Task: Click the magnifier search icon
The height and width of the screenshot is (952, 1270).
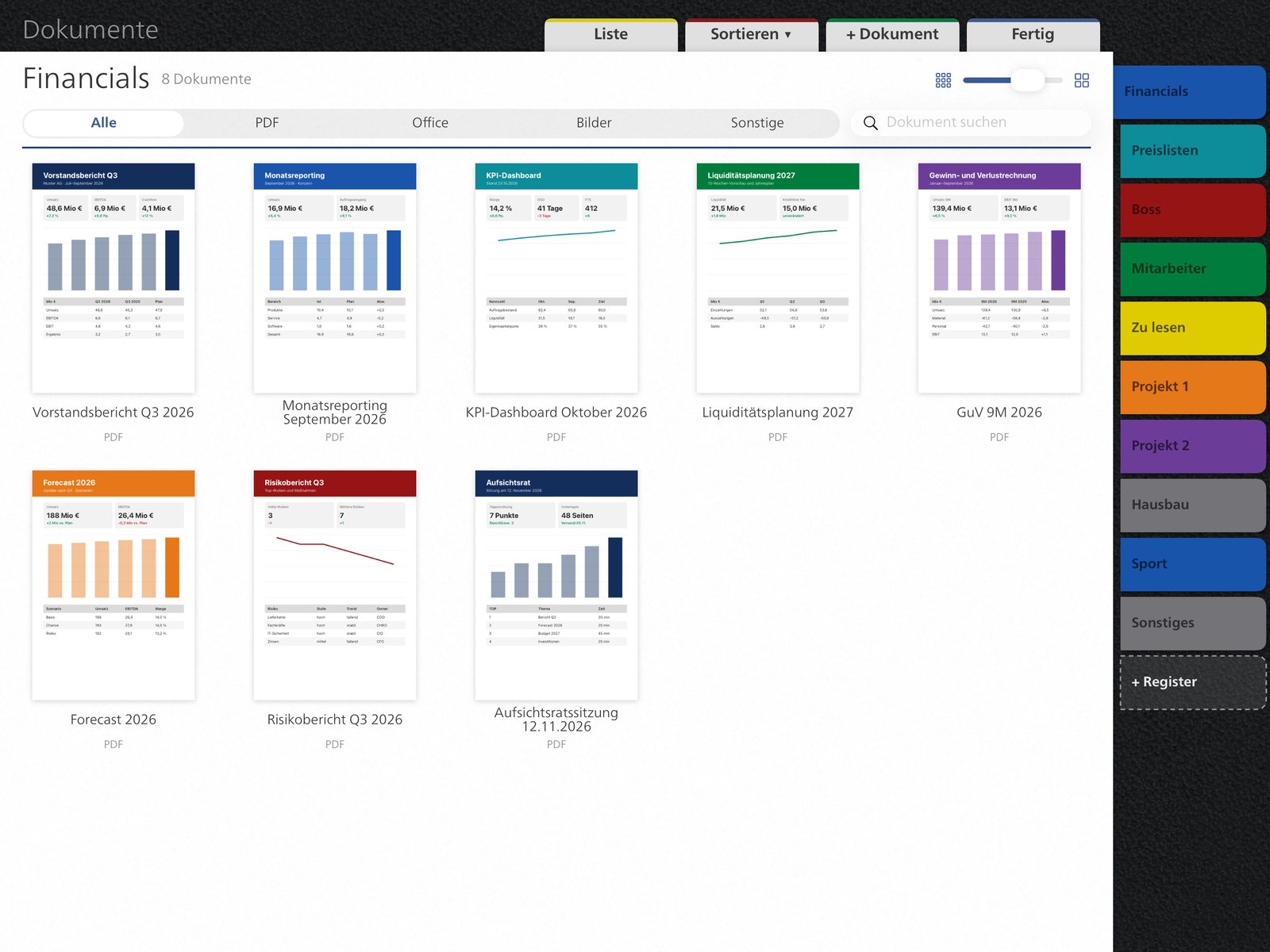Action: click(x=870, y=123)
